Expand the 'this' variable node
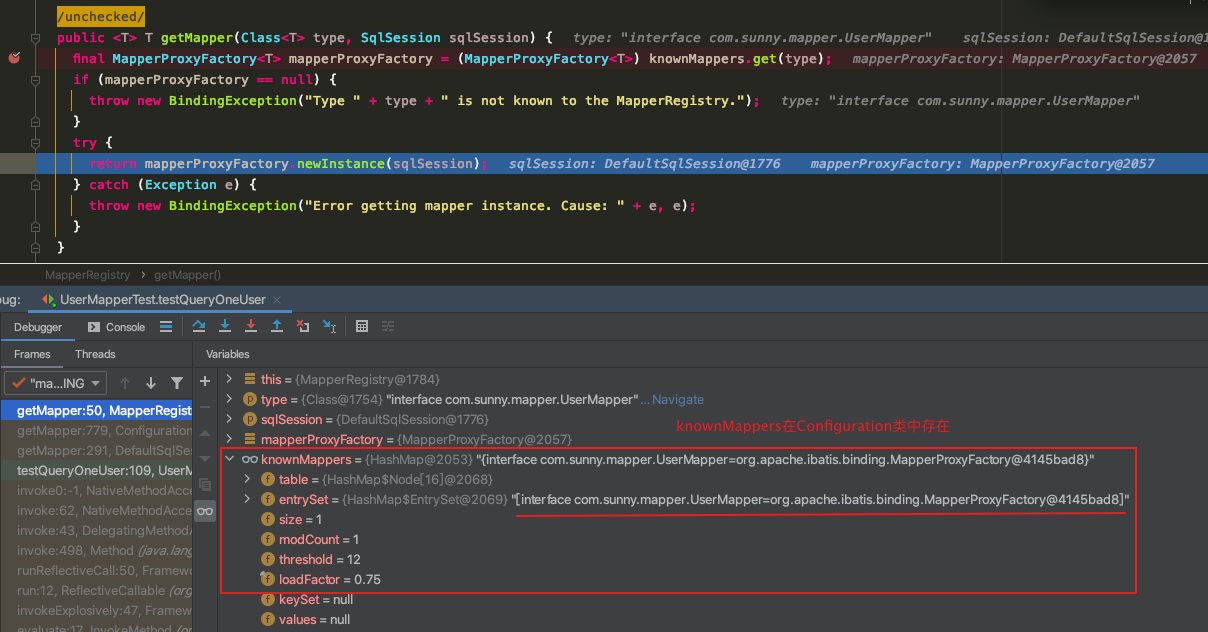The height and width of the screenshot is (632, 1208). click(229, 379)
